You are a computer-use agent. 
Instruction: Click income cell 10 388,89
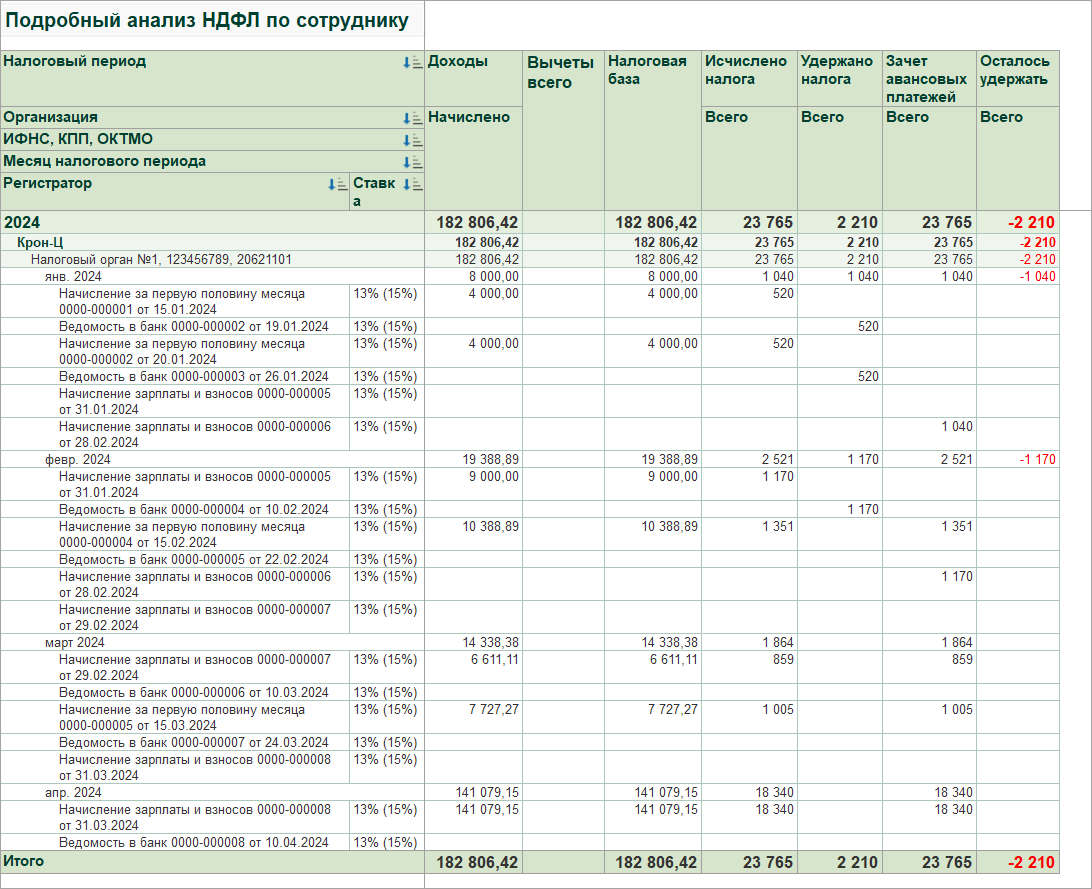click(490, 527)
